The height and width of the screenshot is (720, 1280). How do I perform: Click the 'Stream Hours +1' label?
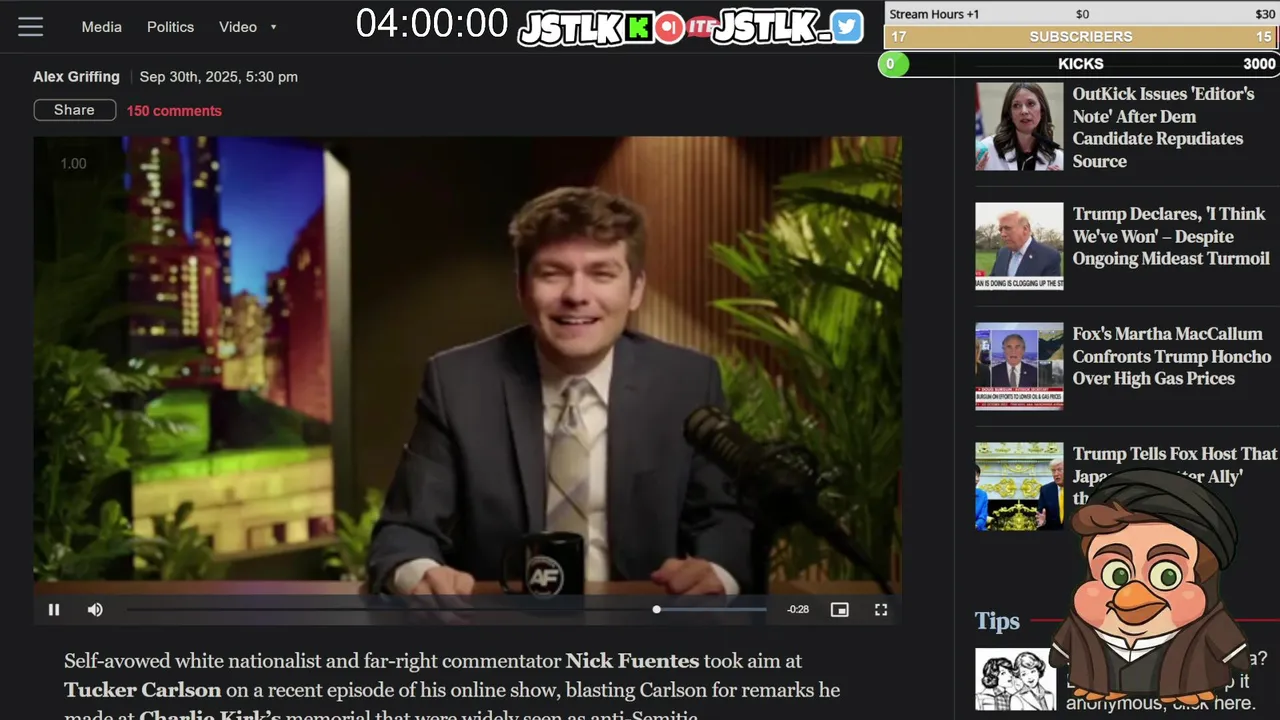(x=934, y=14)
